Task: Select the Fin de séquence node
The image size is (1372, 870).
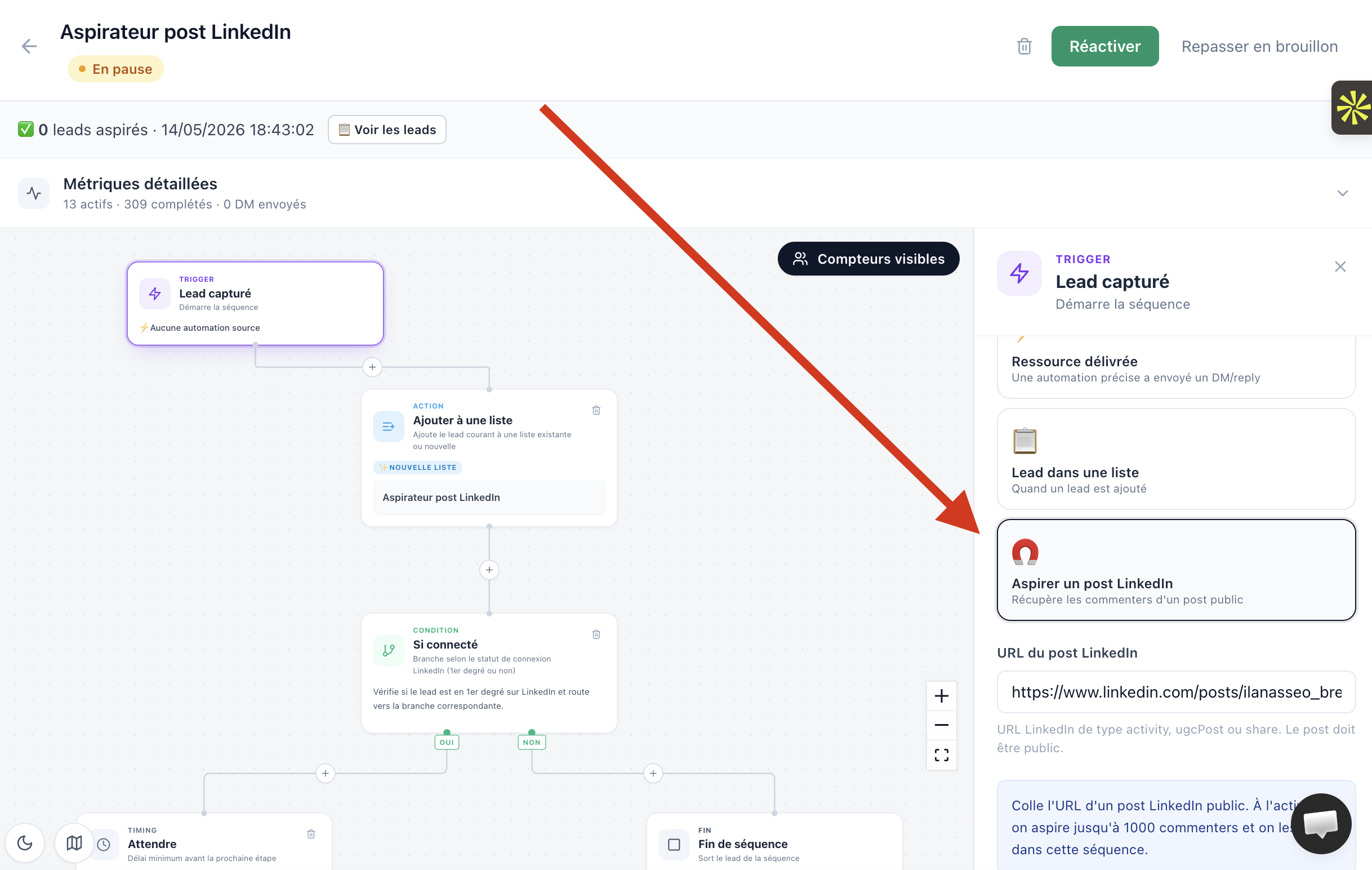Action: point(774,842)
